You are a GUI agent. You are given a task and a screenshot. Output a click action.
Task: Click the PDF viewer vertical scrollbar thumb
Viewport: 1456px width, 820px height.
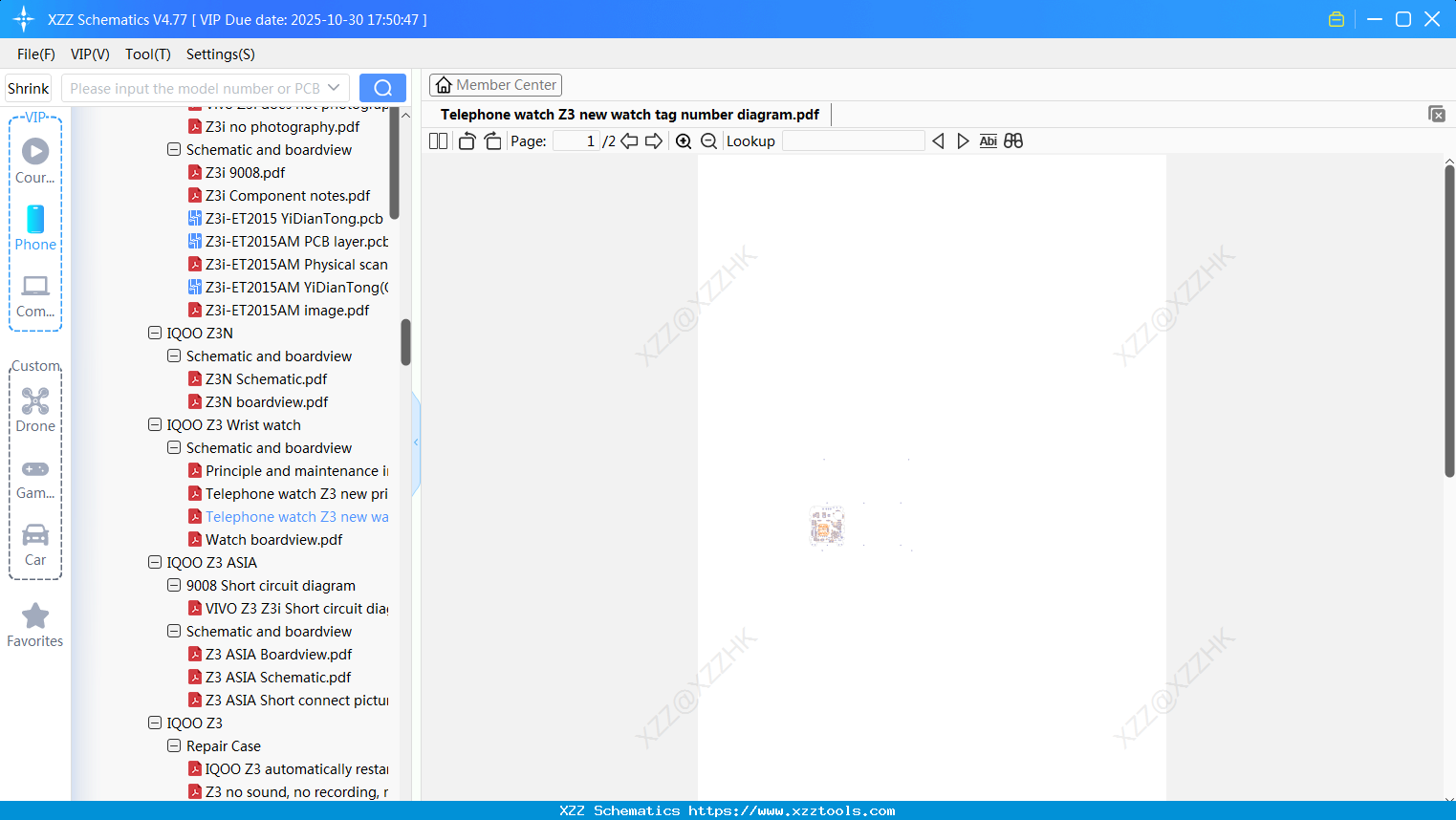pyautogui.click(x=1449, y=321)
